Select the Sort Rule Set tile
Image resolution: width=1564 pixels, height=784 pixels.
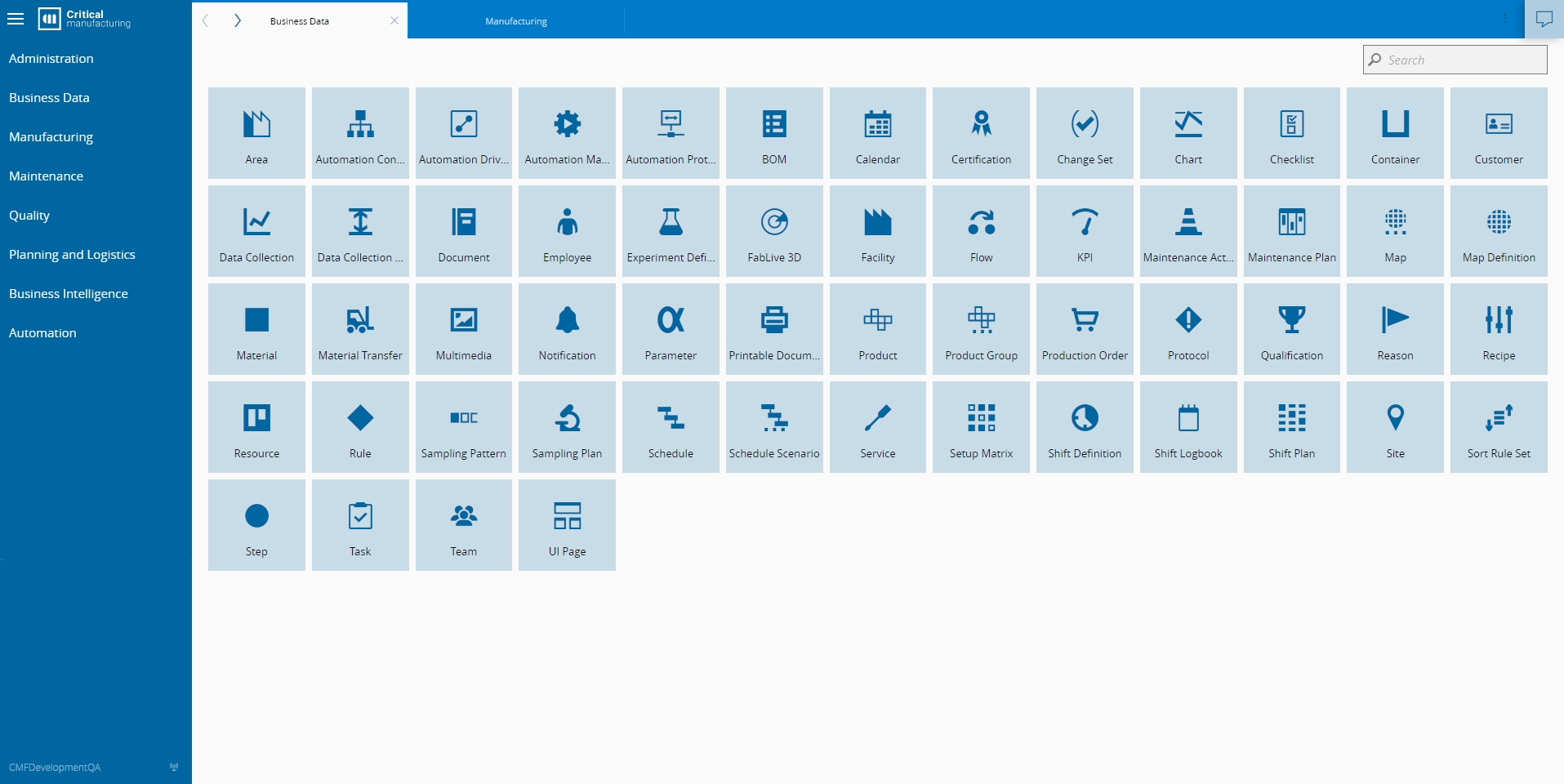pyautogui.click(x=1499, y=427)
